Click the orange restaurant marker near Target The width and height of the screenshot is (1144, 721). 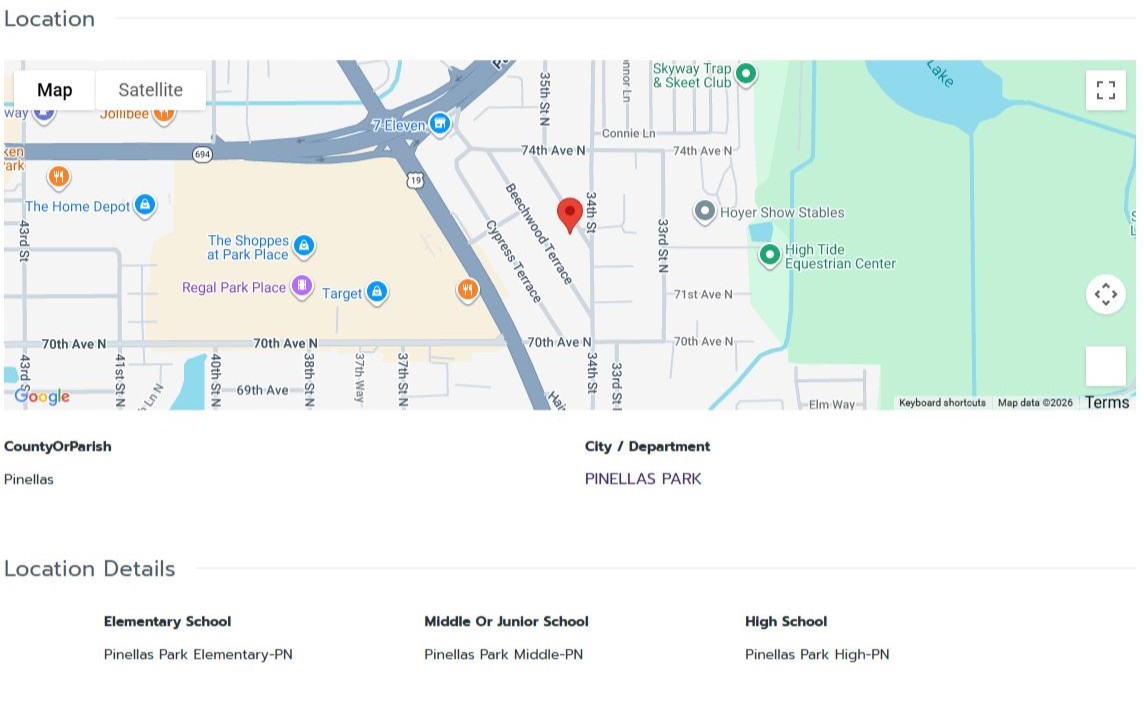coord(467,291)
